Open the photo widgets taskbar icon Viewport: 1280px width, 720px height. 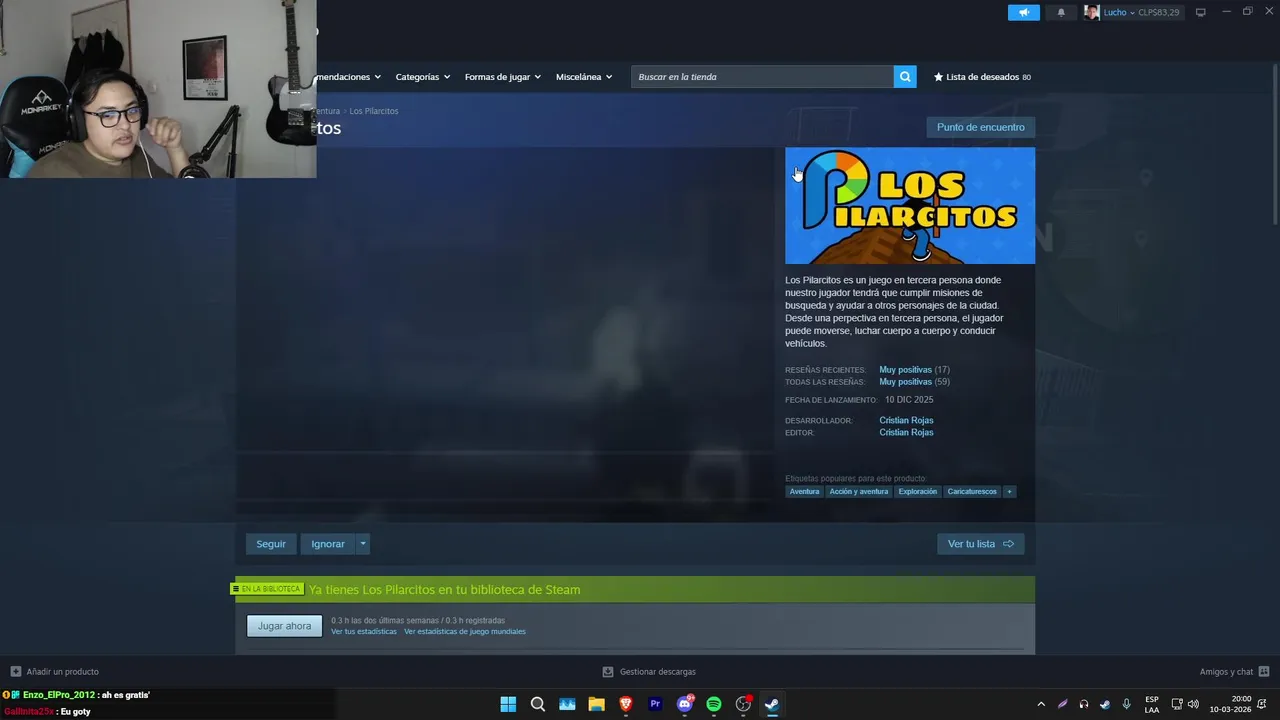(567, 704)
